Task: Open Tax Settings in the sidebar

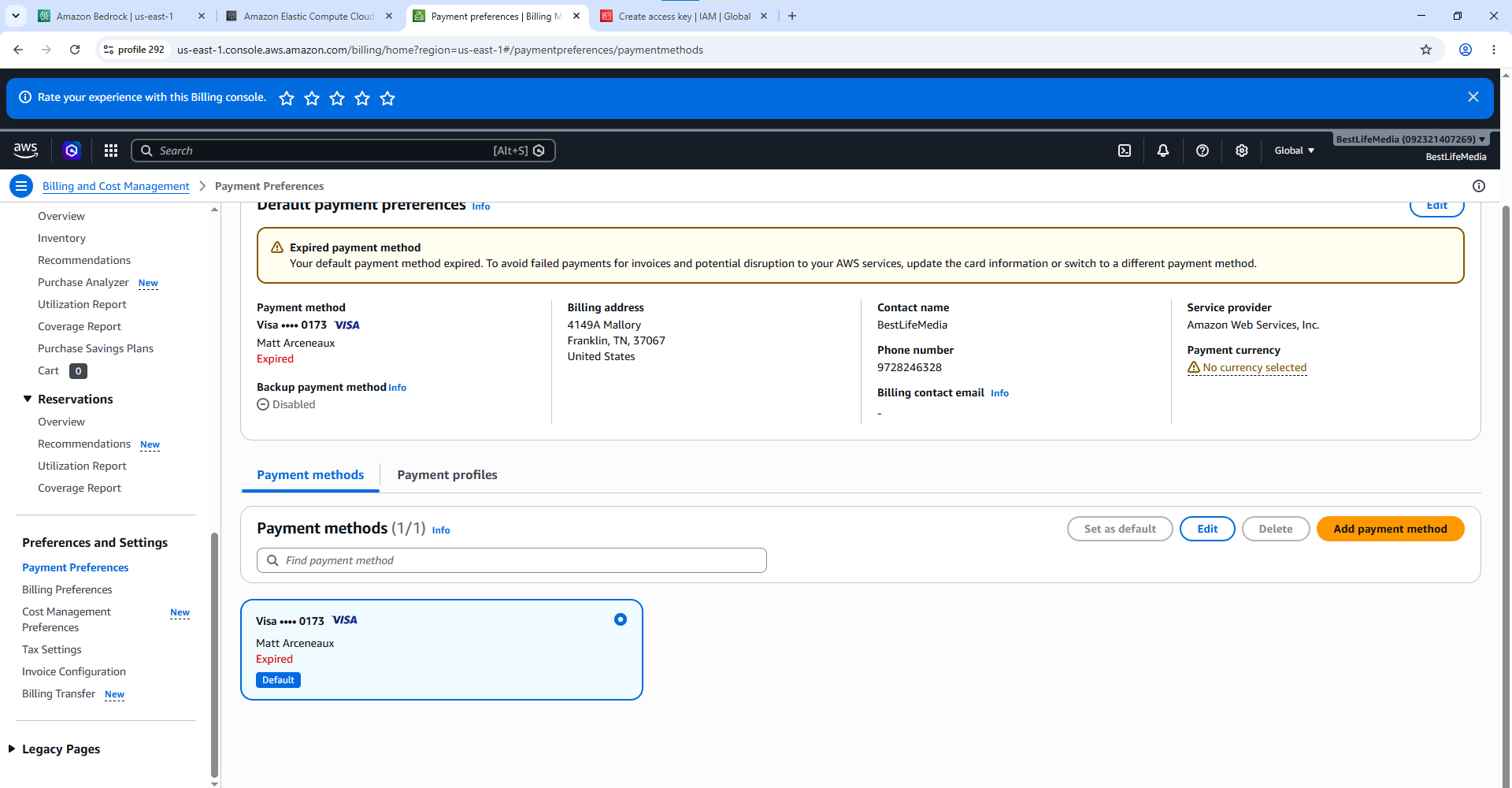Action: [x=52, y=649]
